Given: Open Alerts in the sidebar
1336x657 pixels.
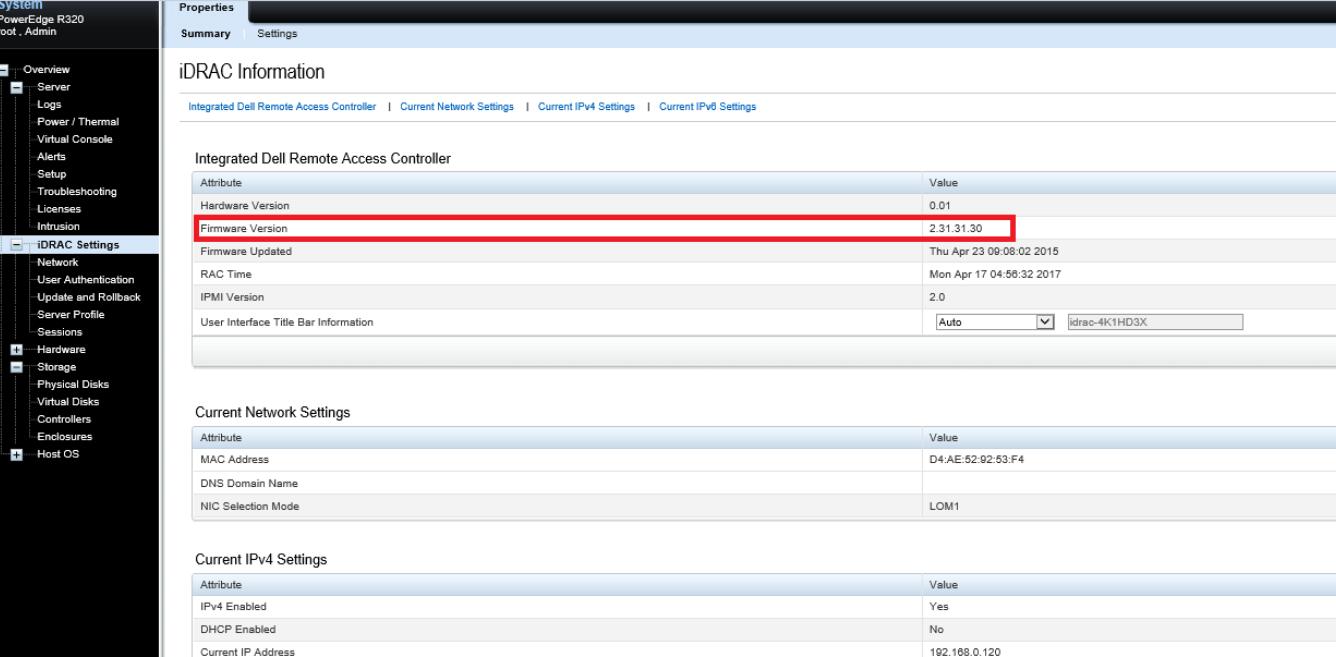Looking at the screenshot, I should click(x=51, y=157).
